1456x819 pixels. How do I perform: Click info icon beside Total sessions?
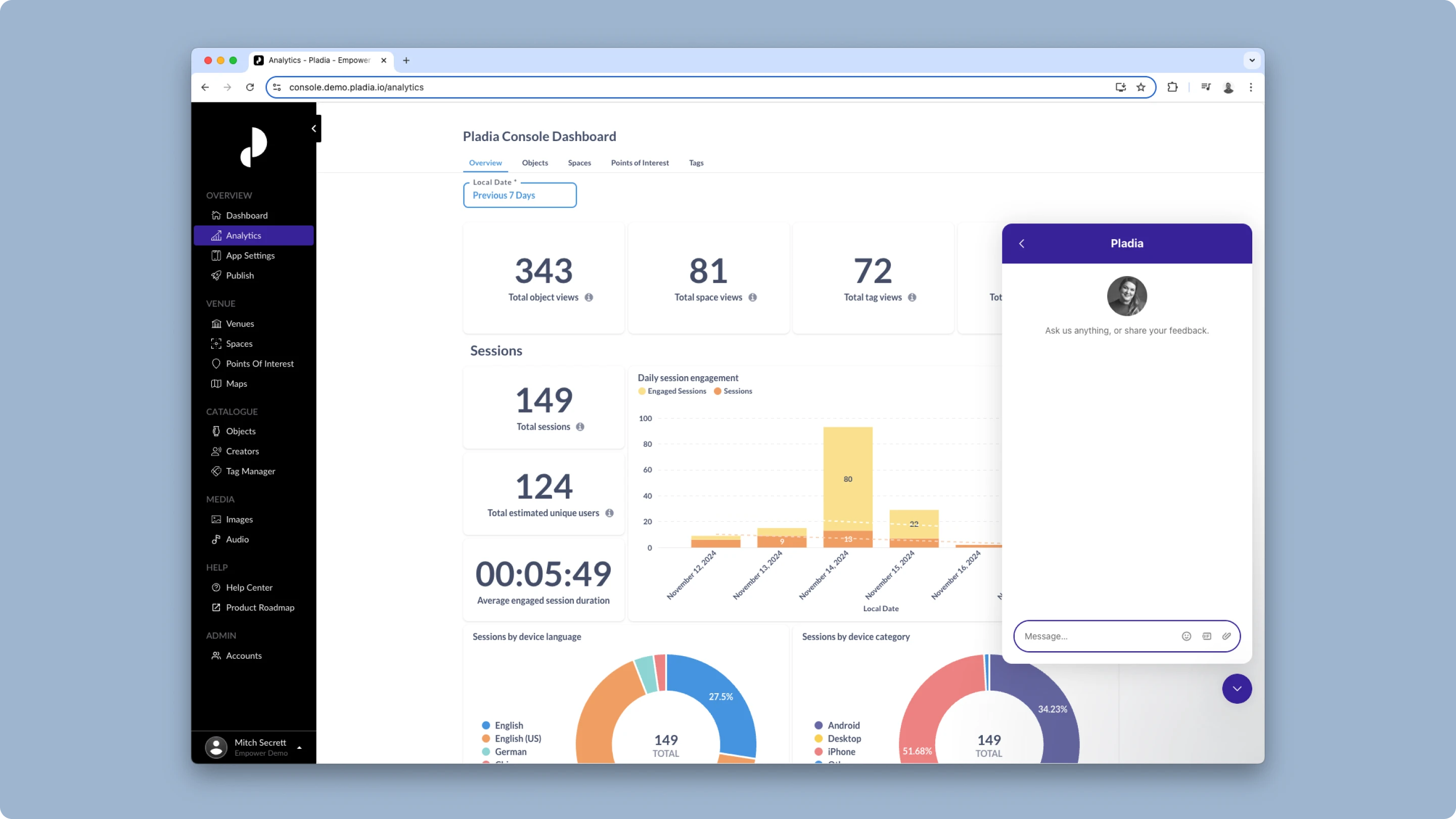tap(580, 427)
